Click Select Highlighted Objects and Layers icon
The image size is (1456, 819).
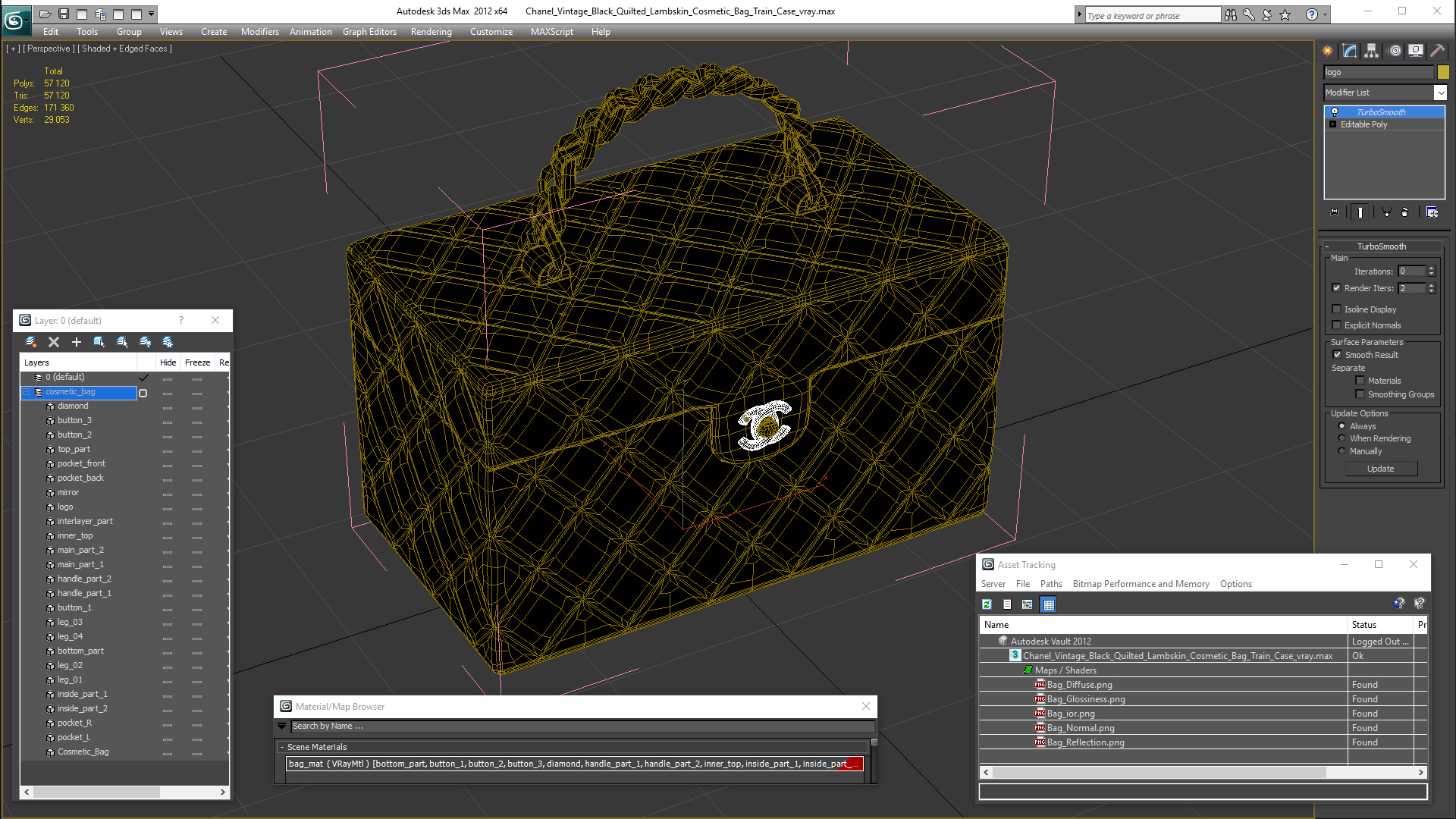click(99, 342)
